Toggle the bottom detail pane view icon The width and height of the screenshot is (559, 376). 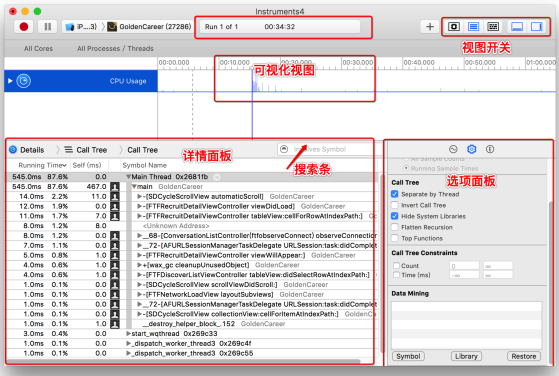(x=517, y=27)
